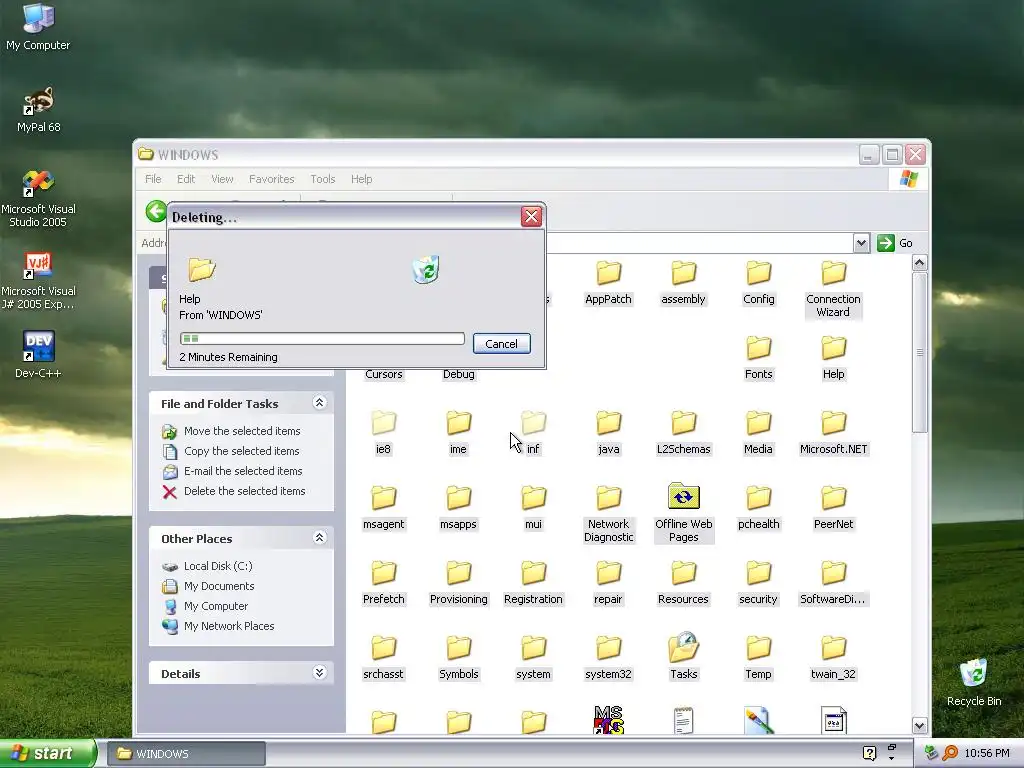Image resolution: width=1024 pixels, height=768 pixels.
Task: Select the L2Schemas folder
Action: tap(683, 433)
